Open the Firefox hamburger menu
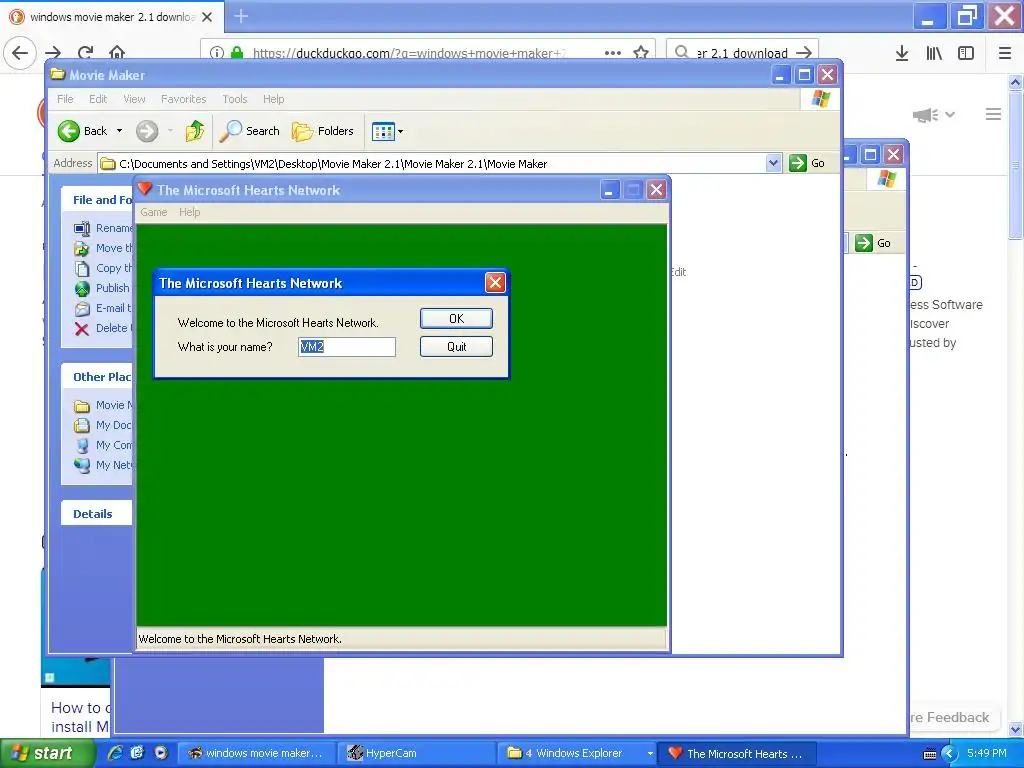 (1005, 53)
